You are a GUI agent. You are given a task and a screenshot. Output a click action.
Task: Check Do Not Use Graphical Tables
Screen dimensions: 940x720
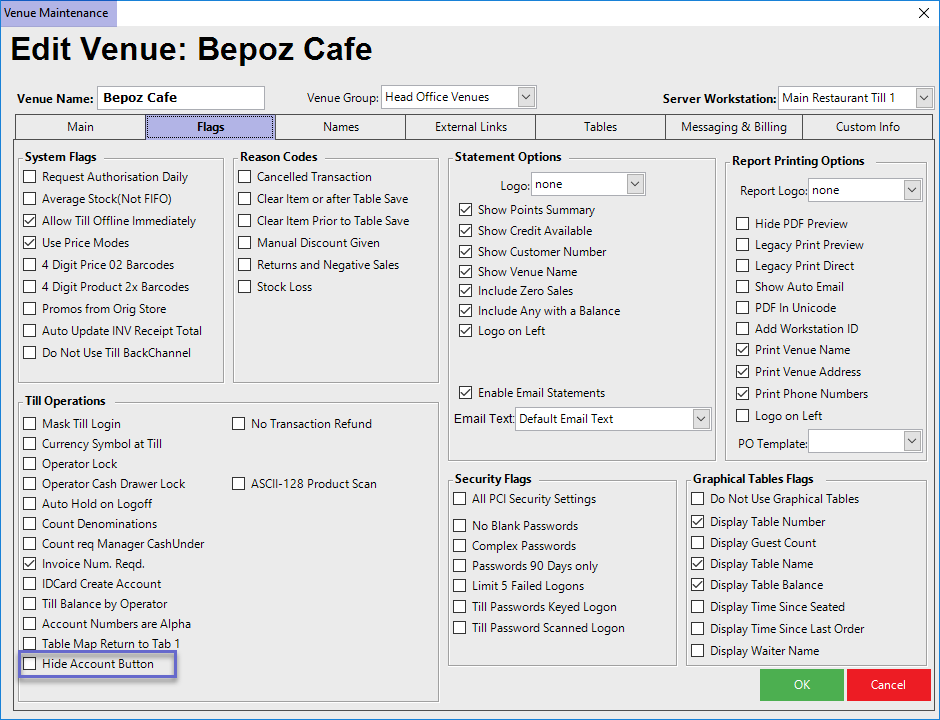click(698, 499)
